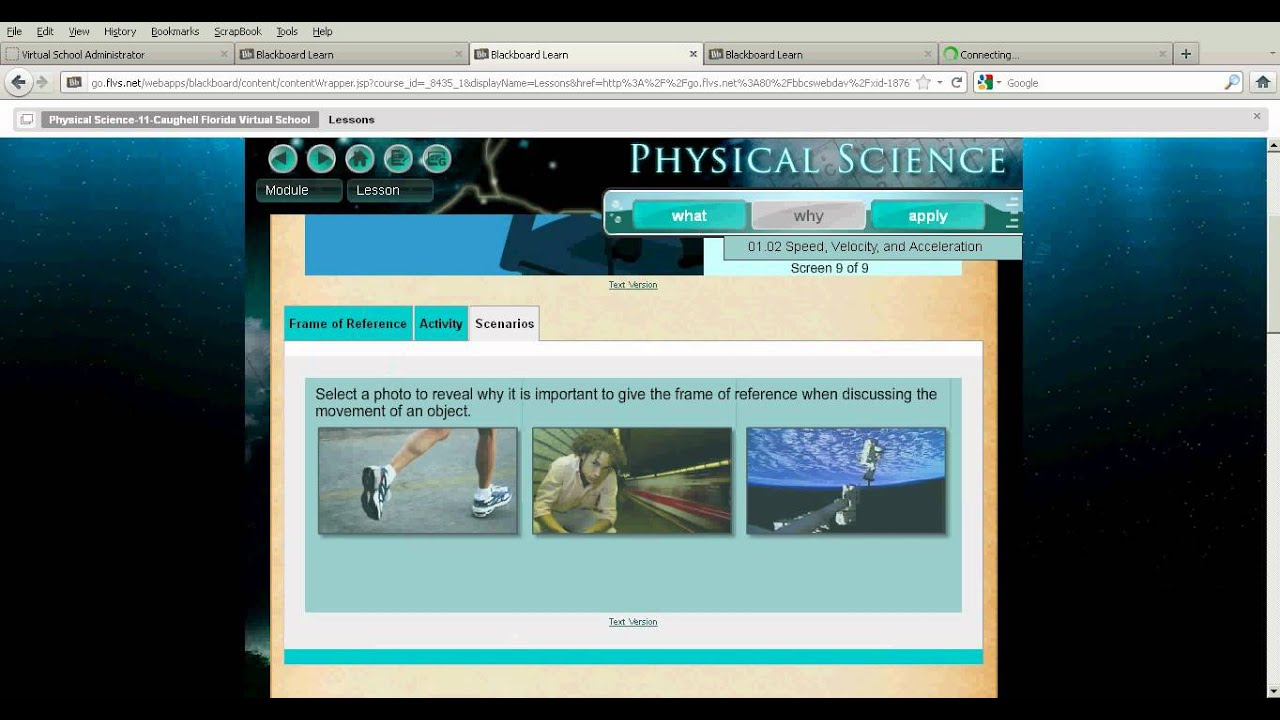Click the 'Screen 9 of 9' indicator
Viewport: 1280px width, 720px height.
(x=829, y=268)
